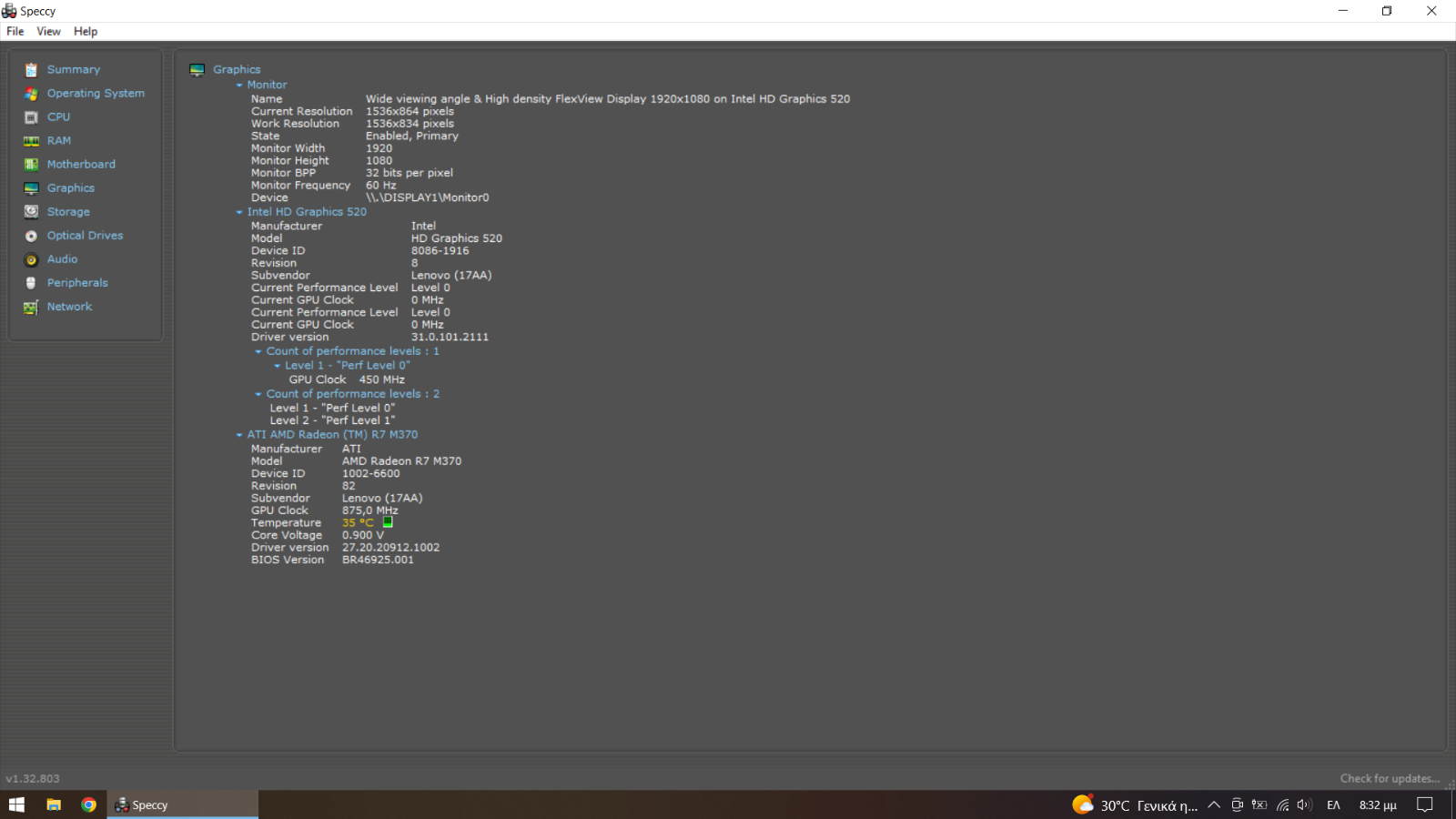Open the notification center icon
The width and height of the screenshot is (1456, 819).
point(1425,804)
